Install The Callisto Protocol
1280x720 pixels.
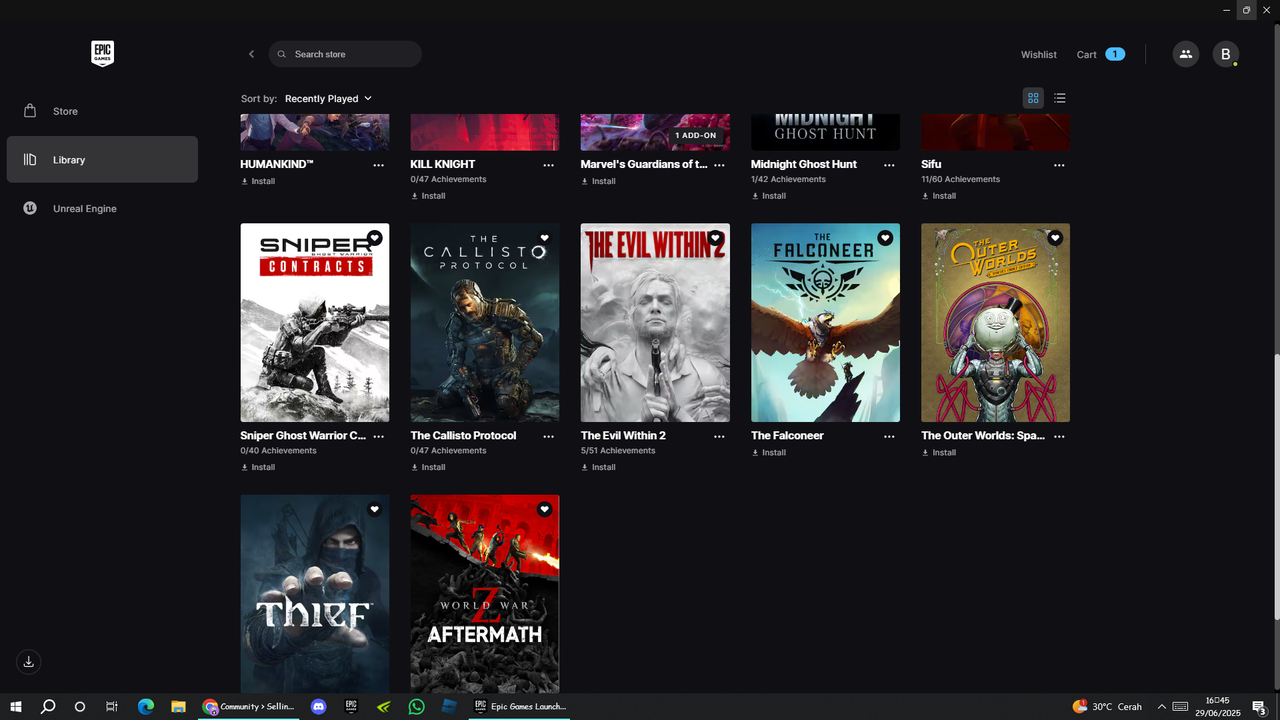(428, 467)
